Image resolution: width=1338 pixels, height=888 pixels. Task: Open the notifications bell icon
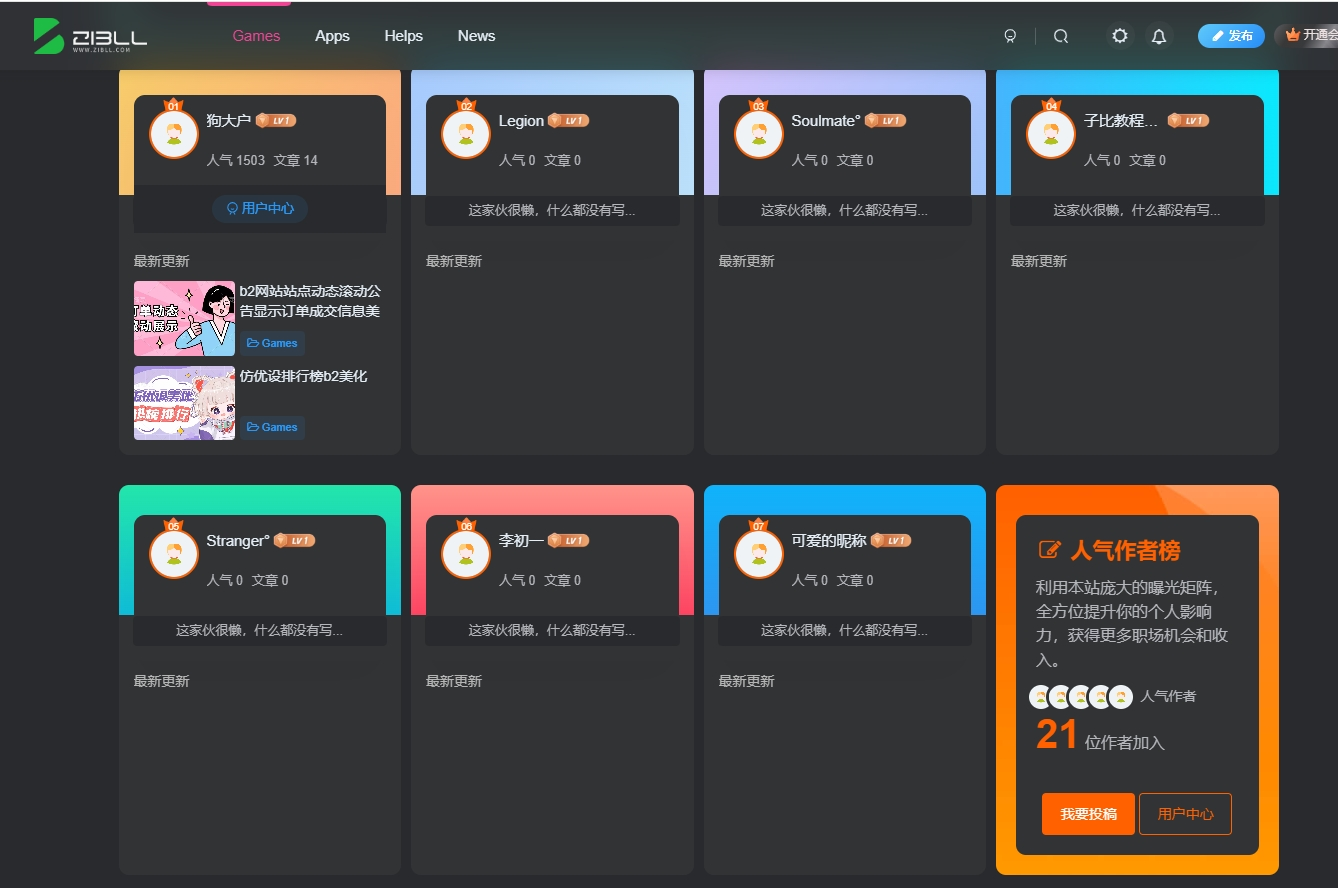(1159, 36)
